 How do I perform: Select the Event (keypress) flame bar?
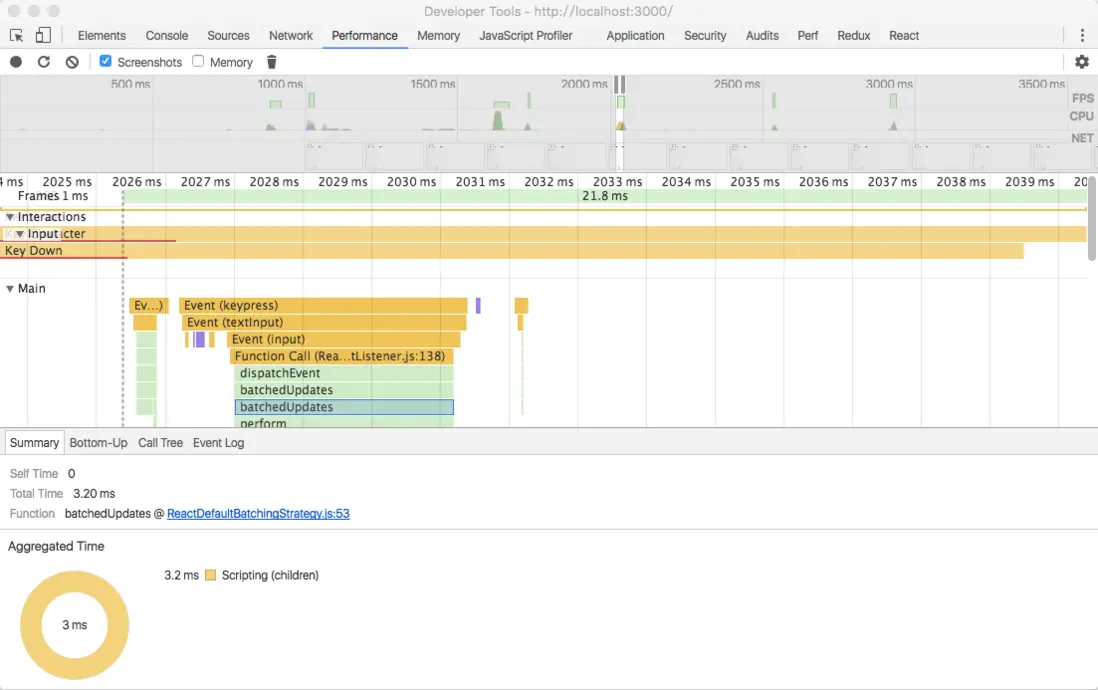323,306
